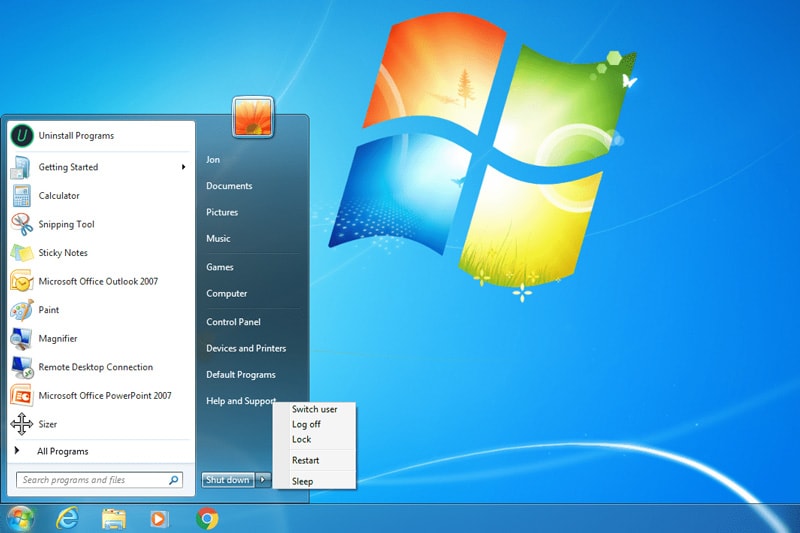Choose Sleep from power menu

303,481
